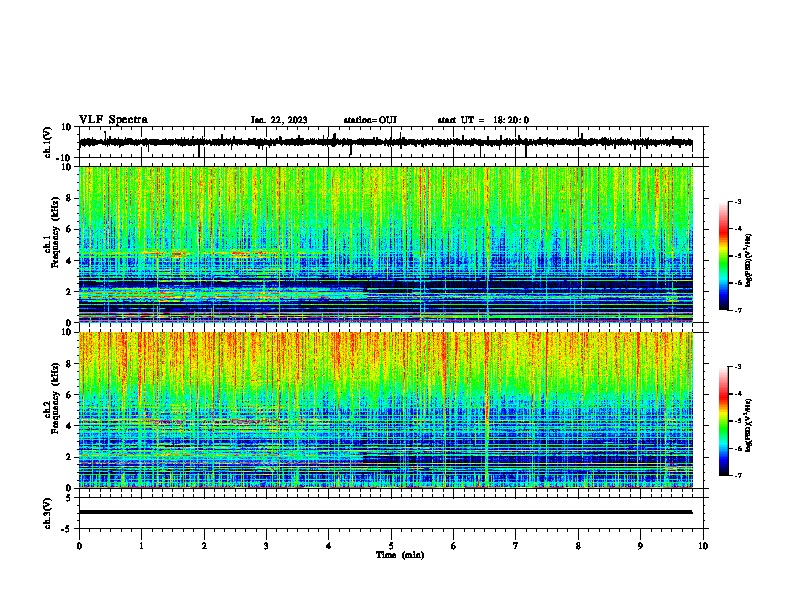Click the "5" tick of the ch.3(V) axis
Screen dimensions: 792x612
[70, 497]
